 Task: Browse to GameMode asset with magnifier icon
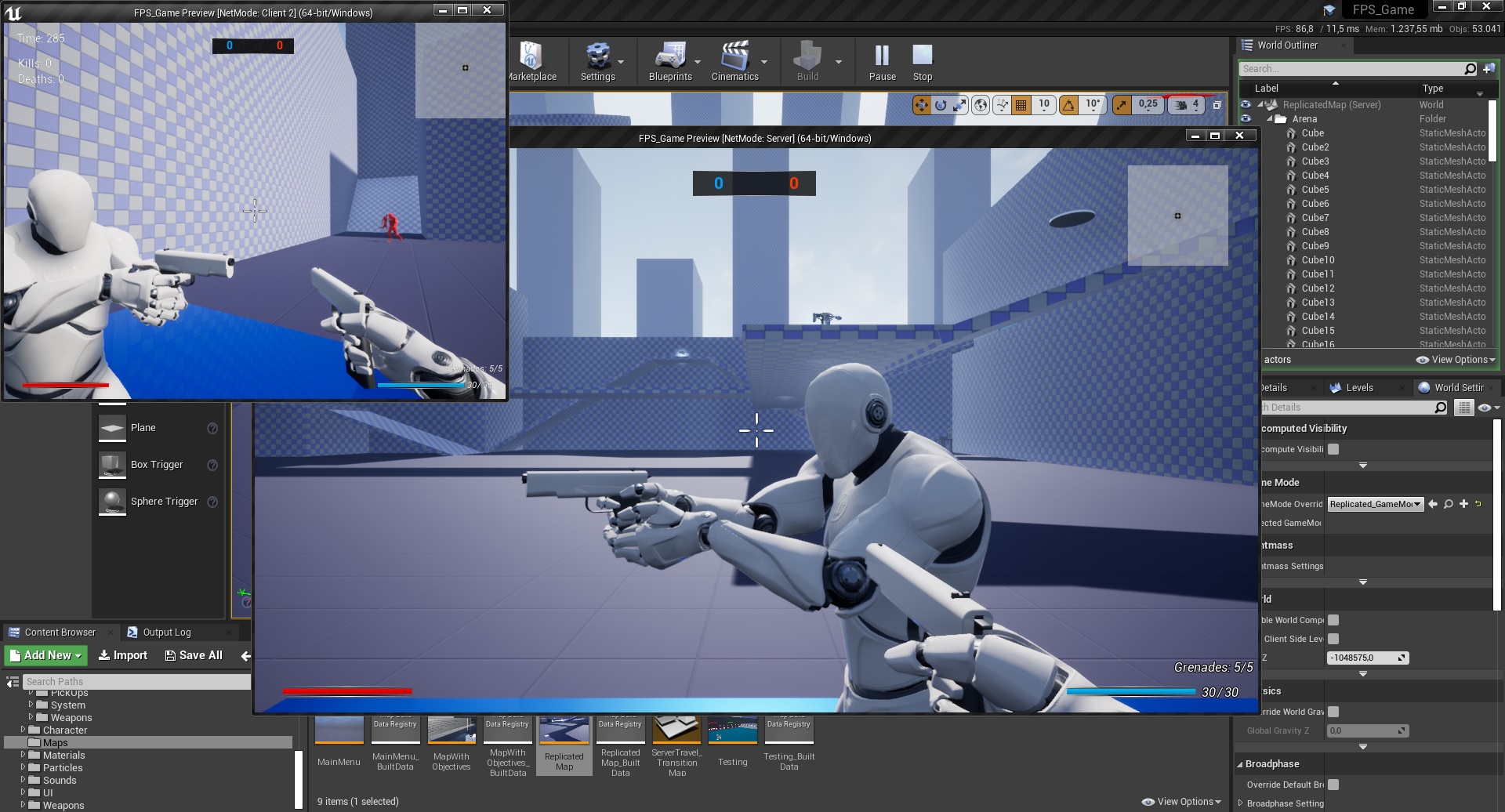click(1449, 505)
